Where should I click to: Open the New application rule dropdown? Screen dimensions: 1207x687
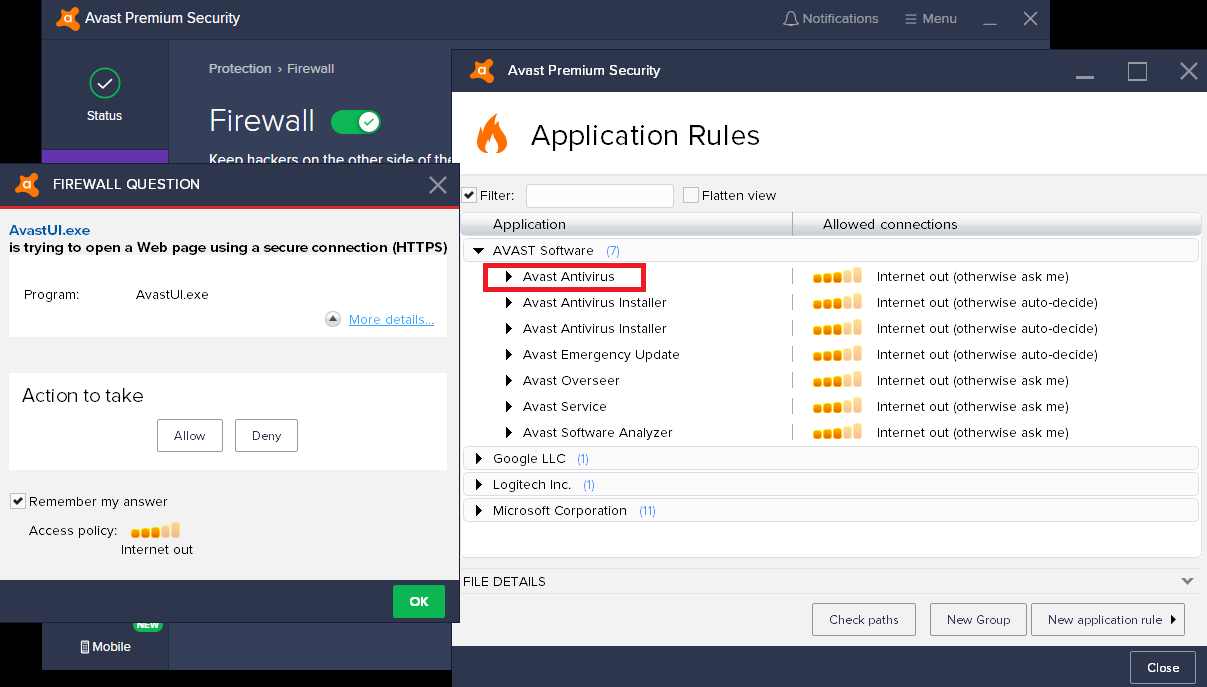tap(1108, 620)
